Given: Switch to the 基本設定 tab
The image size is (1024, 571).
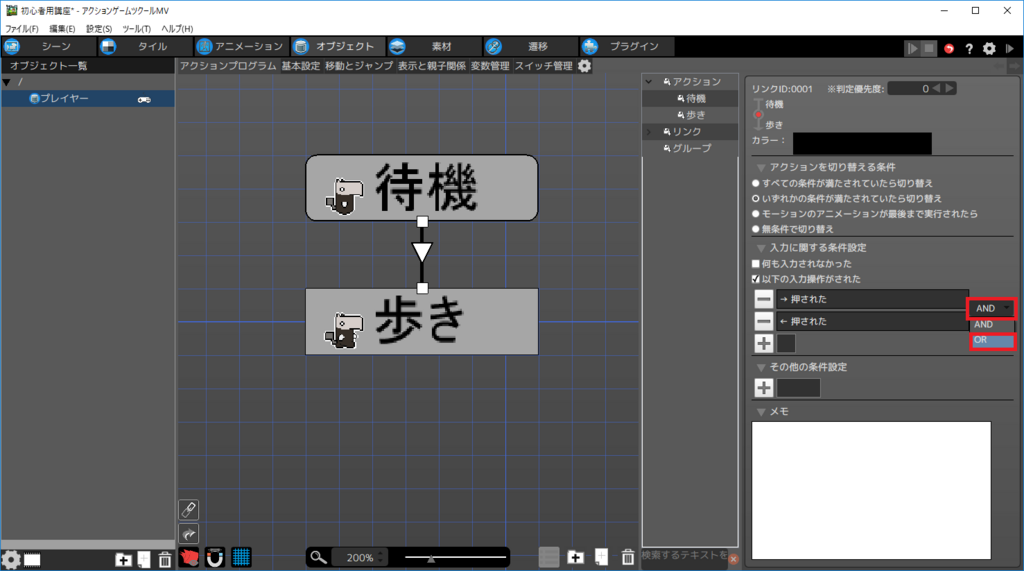Looking at the screenshot, I should [301, 66].
